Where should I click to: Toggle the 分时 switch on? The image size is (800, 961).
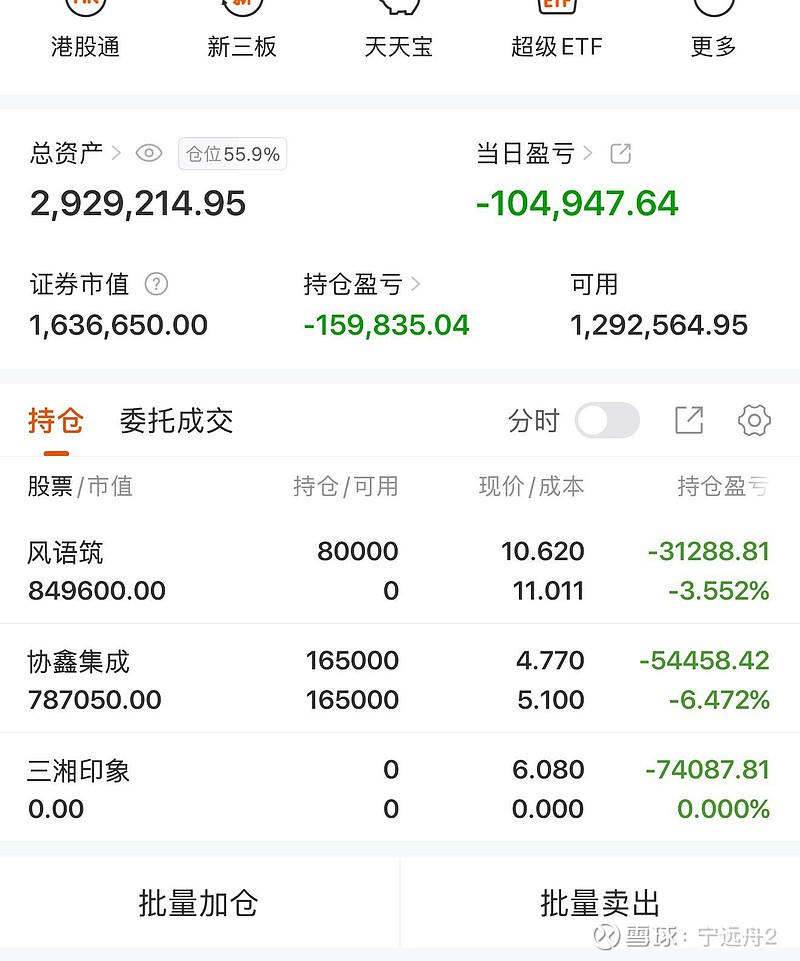[x=607, y=421]
